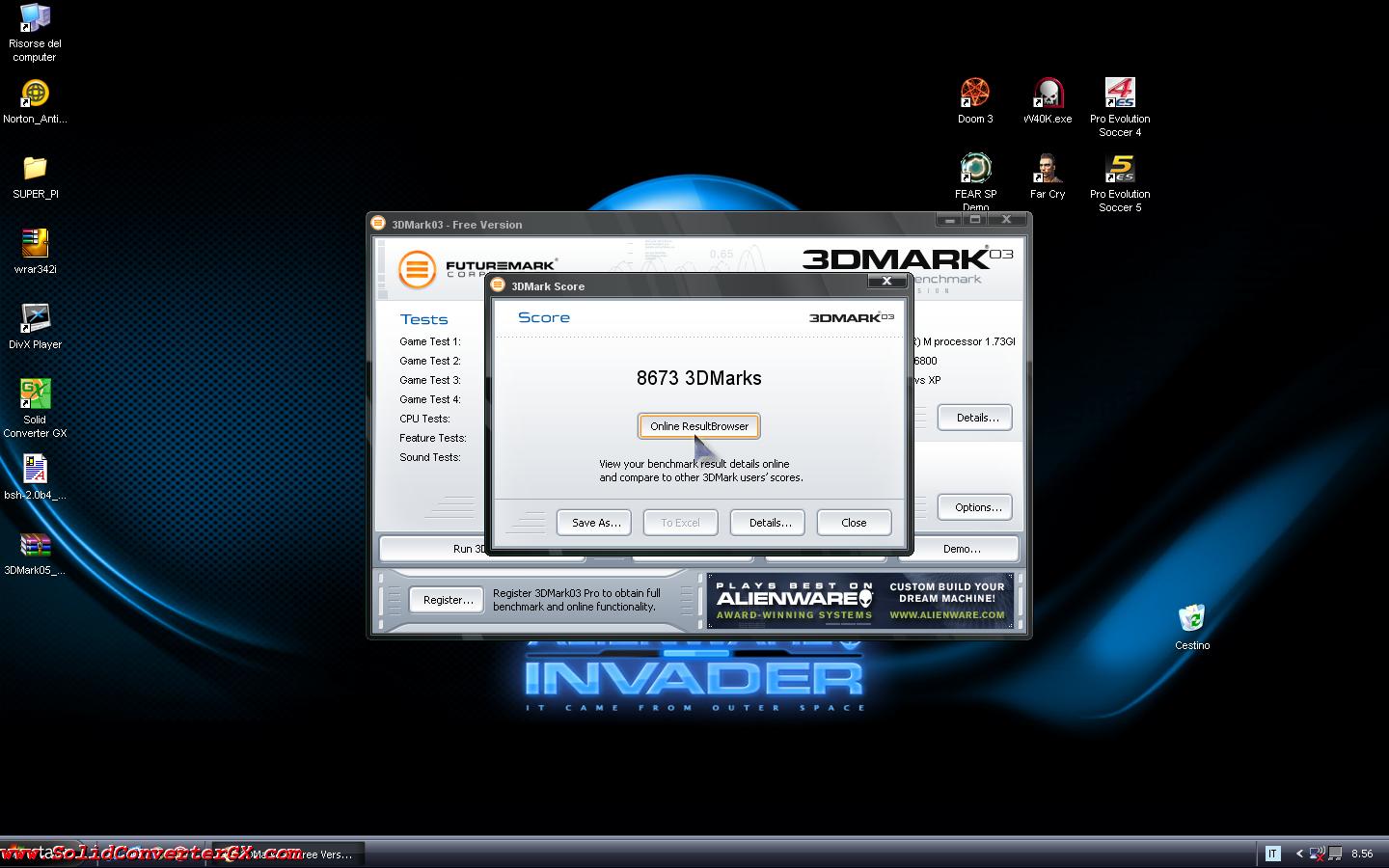Open Options... in the 3DMark03 window

pos(975,507)
